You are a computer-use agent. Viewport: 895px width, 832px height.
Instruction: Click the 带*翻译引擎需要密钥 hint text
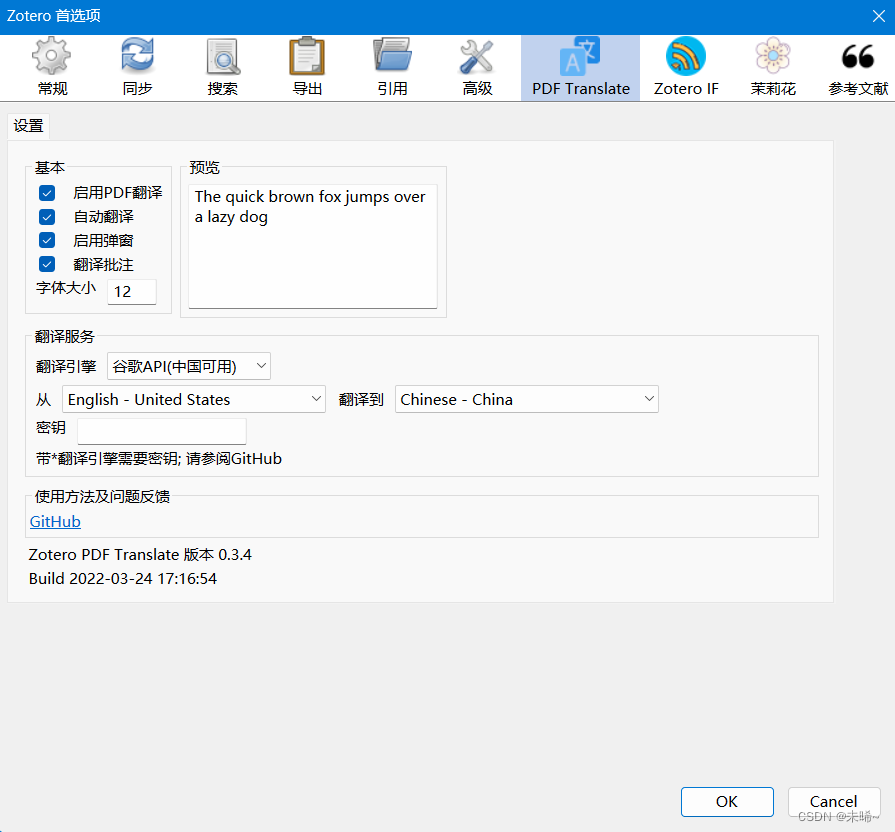[x=159, y=459]
